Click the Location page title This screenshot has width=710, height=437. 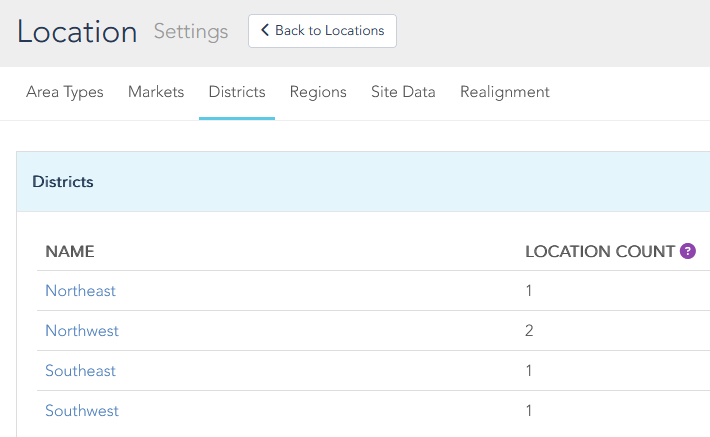[77, 32]
